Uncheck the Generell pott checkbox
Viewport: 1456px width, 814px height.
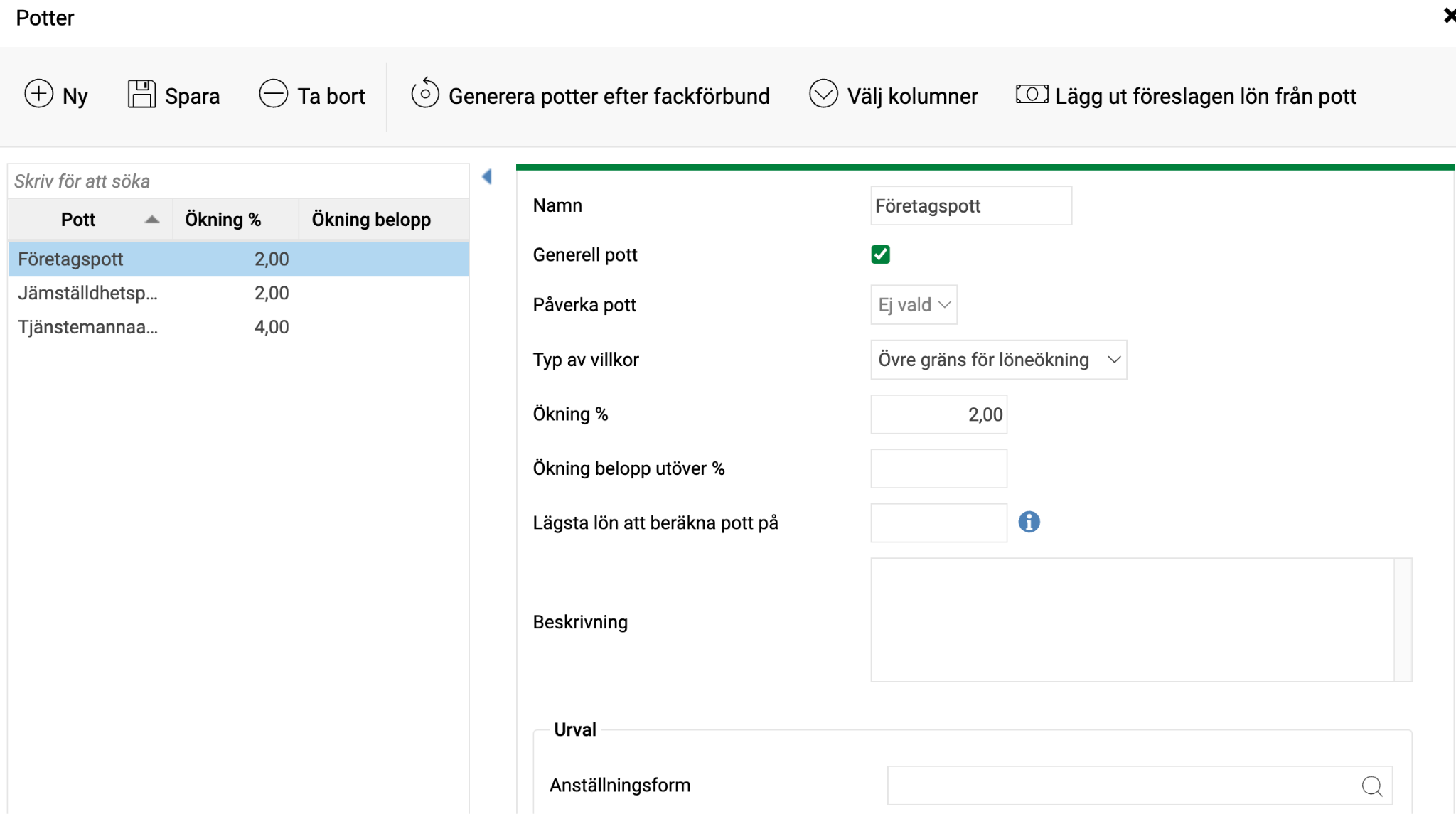(x=880, y=255)
